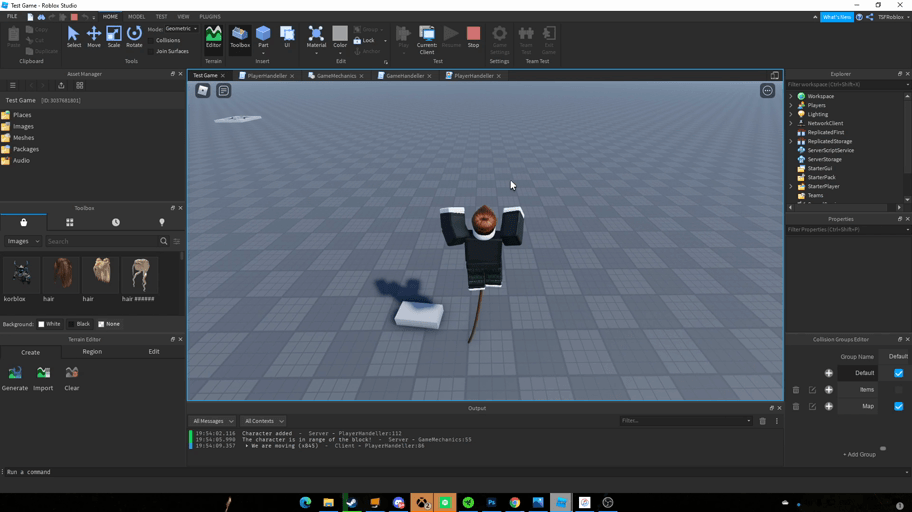Generate terrain in Terrain Editor

pos(15,378)
